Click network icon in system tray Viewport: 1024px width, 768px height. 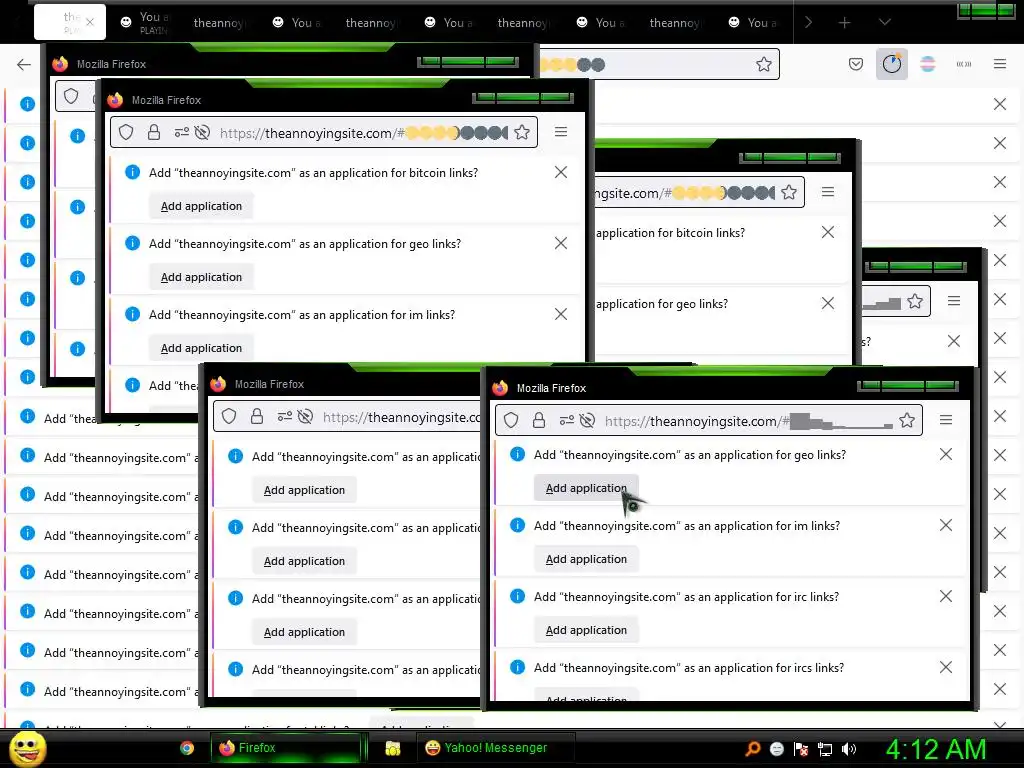click(x=825, y=749)
